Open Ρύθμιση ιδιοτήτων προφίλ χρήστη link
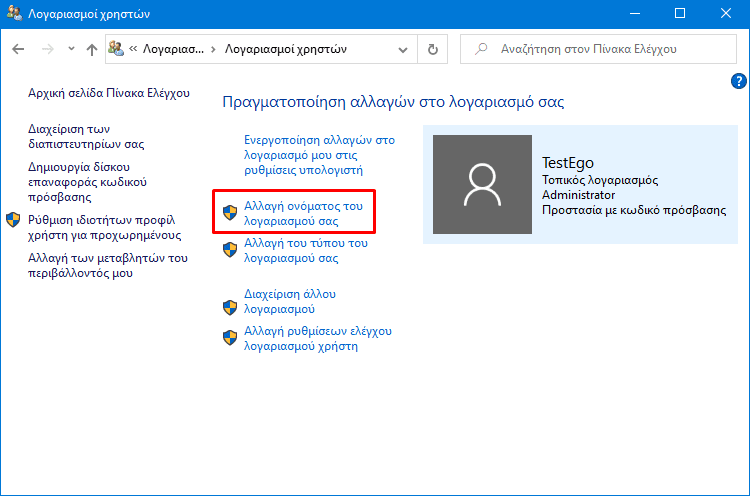Image resolution: width=750 pixels, height=496 pixels. click(105, 227)
